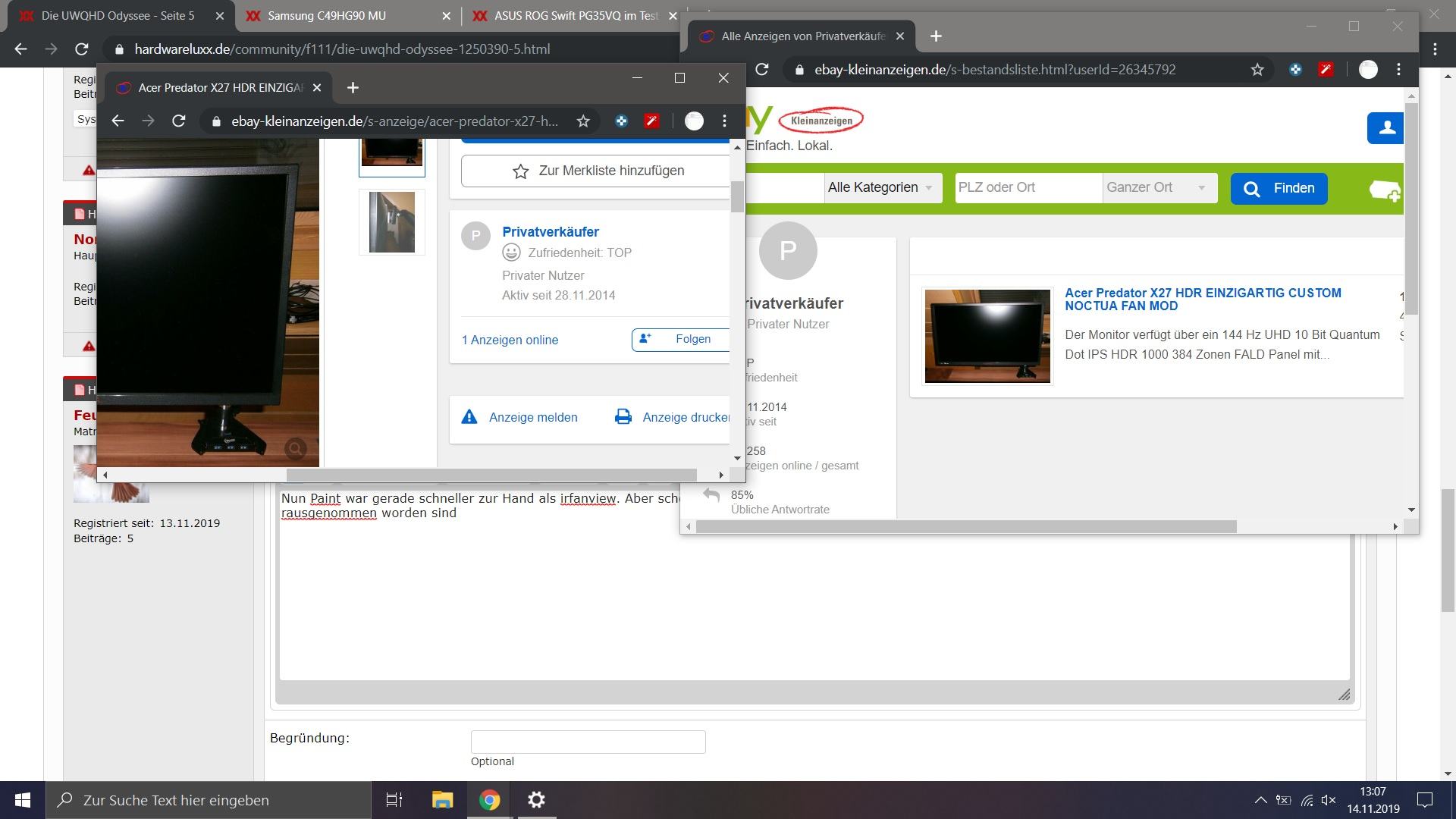Click the PLZ oder Ort input field
The height and width of the screenshot is (819, 1456).
point(1028,187)
